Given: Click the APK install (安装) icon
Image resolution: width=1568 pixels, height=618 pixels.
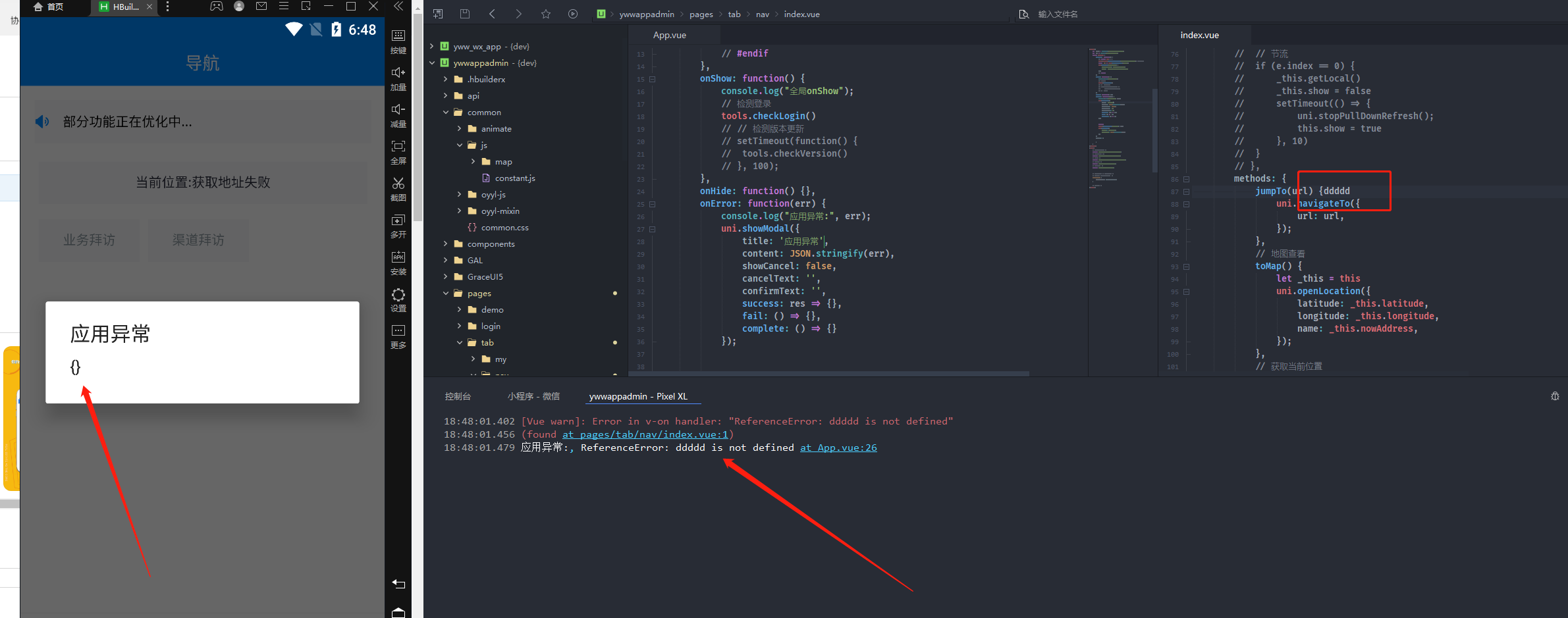Looking at the screenshot, I should [398, 262].
